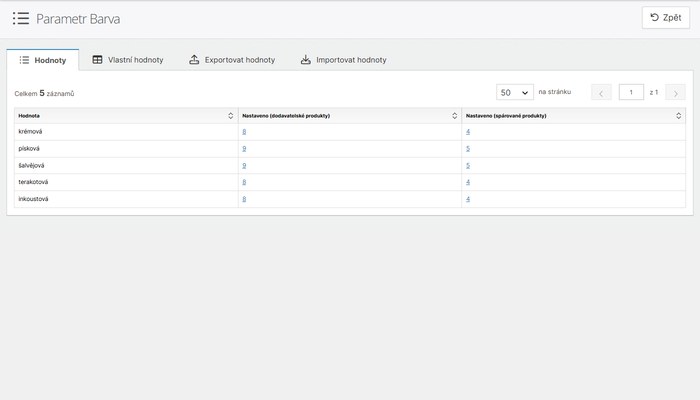This screenshot has height=400, width=700.
Task: Open the list menu icon beside Parametr Barva
Action: click(21, 18)
